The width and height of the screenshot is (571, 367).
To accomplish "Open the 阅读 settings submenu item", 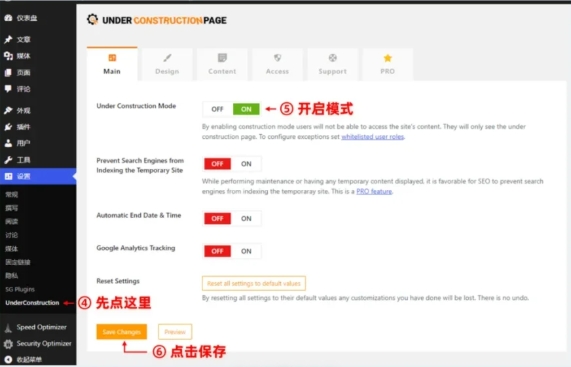I will click(x=12, y=221).
